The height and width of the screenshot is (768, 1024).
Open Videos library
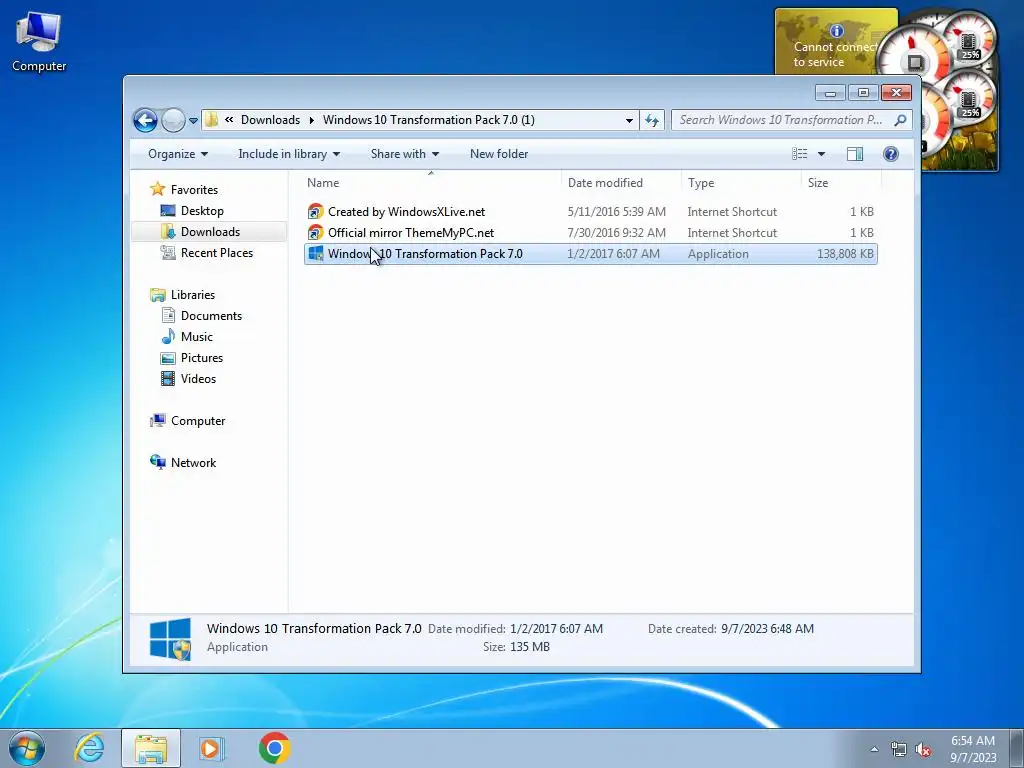pyautogui.click(x=198, y=378)
